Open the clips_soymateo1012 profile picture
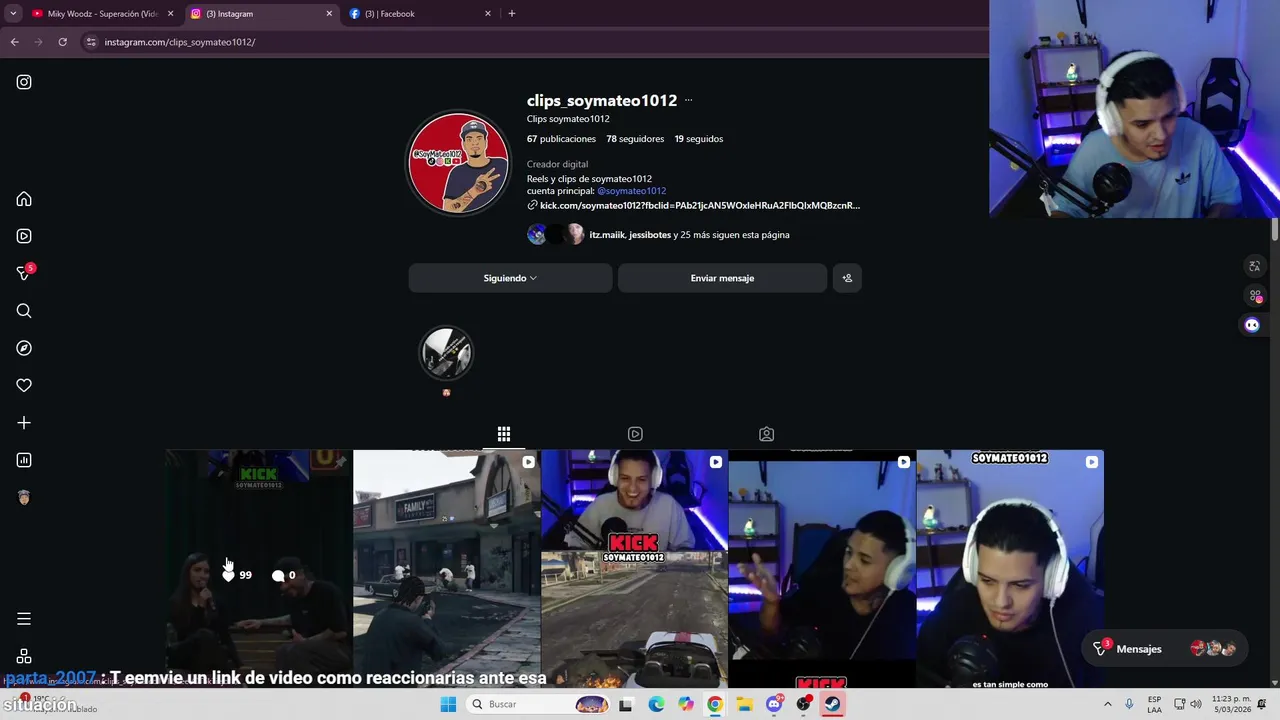This screenshot has width=1280, height=720. click(458, 163)
